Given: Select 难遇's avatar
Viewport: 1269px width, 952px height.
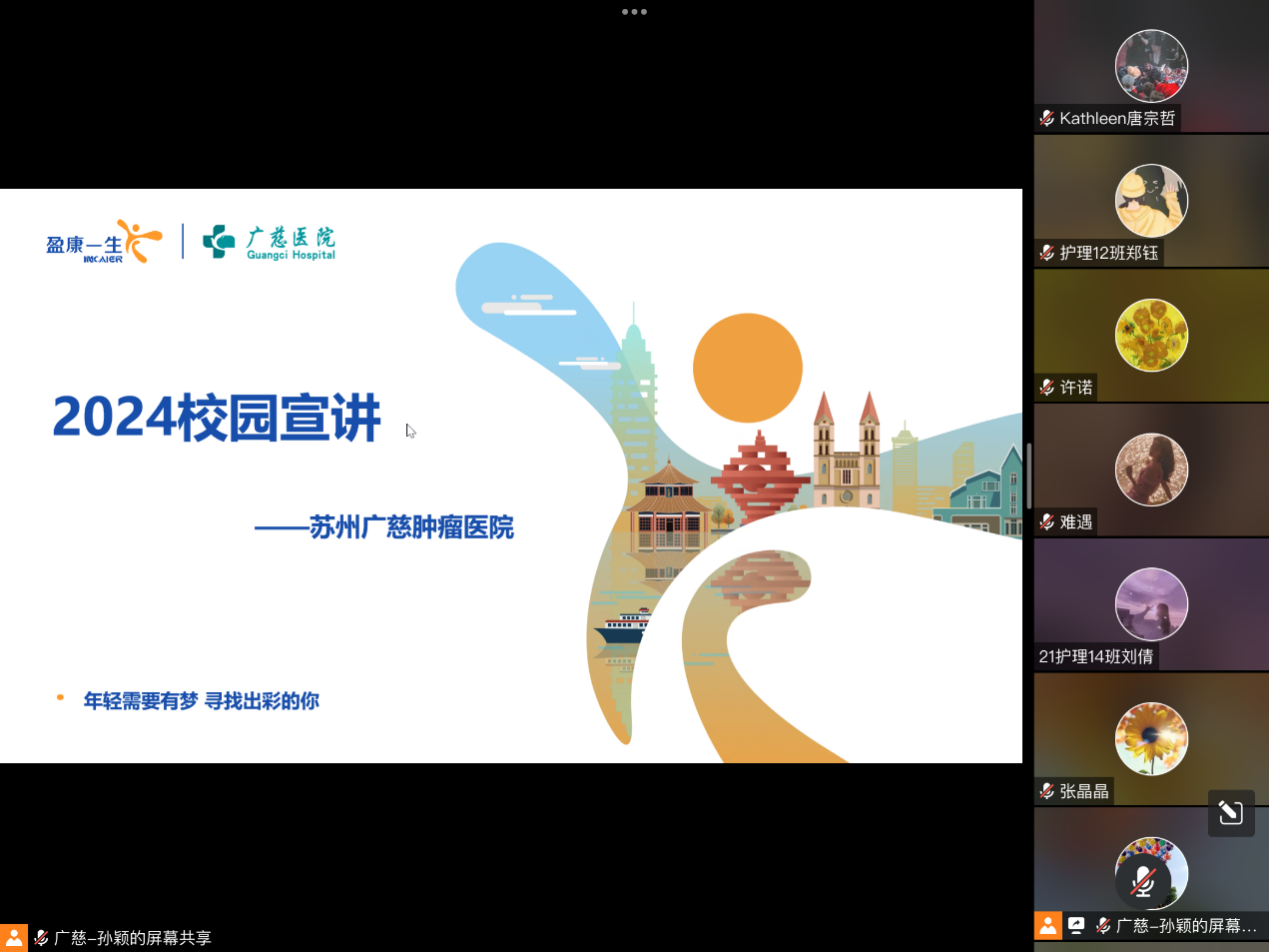Looking at the screenshot, I should [1152, 469].
